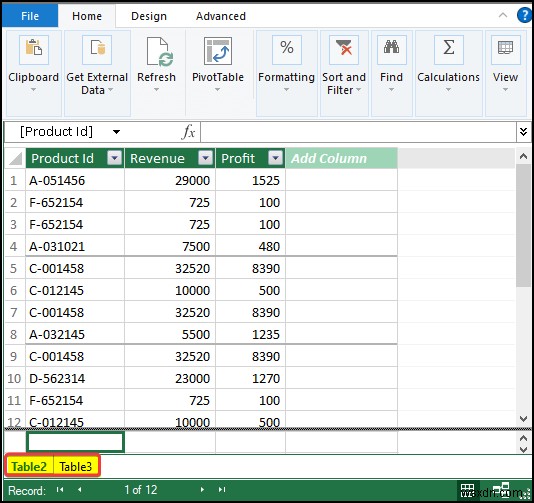Select cell D-562314
This screenshot has width=534, height=503.
[75, 378]
